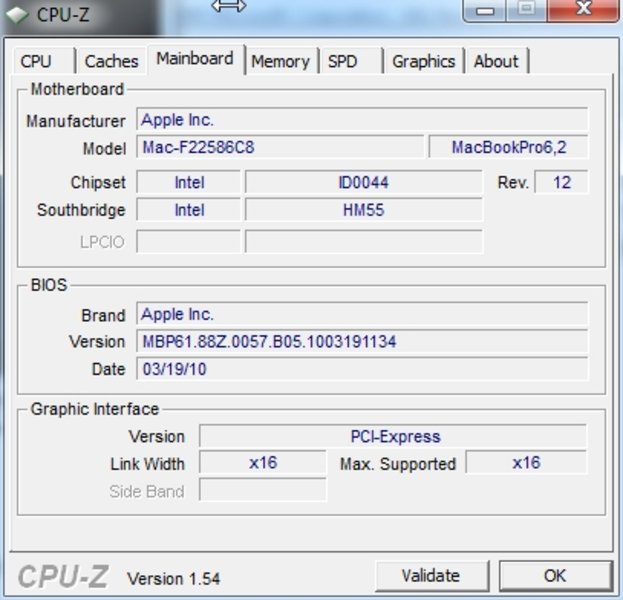623x600 pixels.
Task: Click the Max. Supported x16 value
Action: pos(526,463)
